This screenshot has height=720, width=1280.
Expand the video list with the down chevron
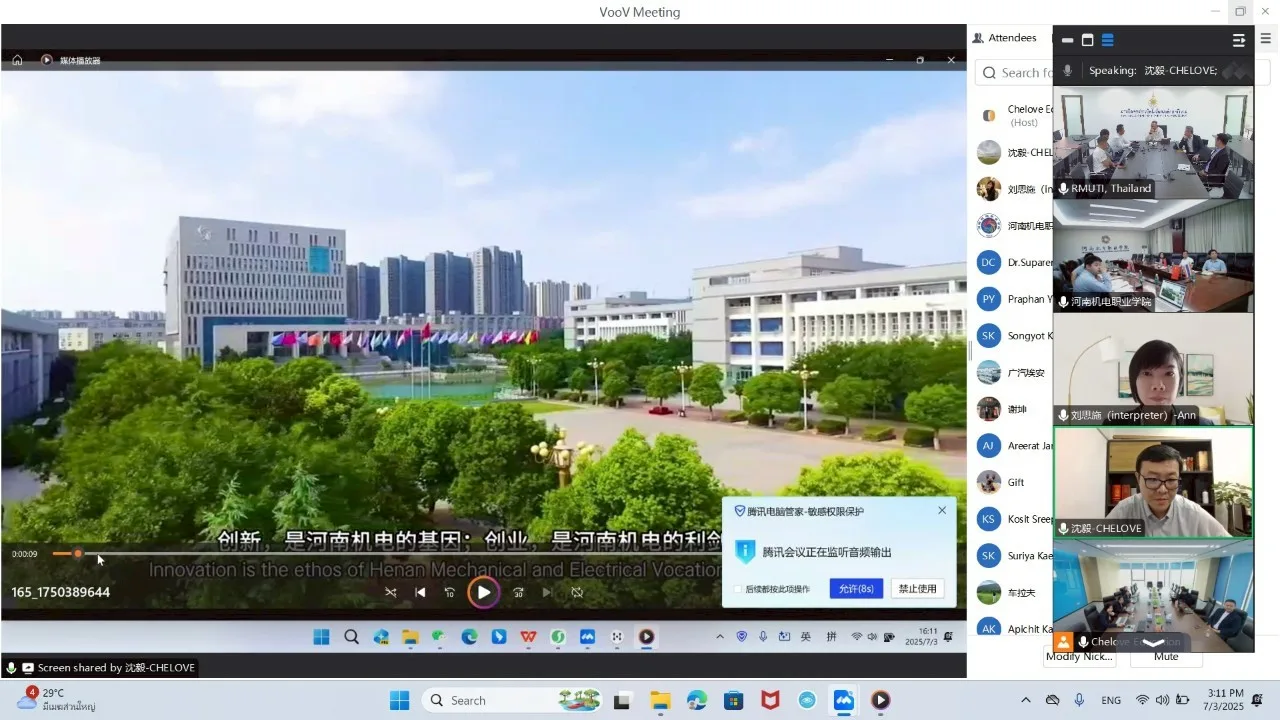(1153, 643)
